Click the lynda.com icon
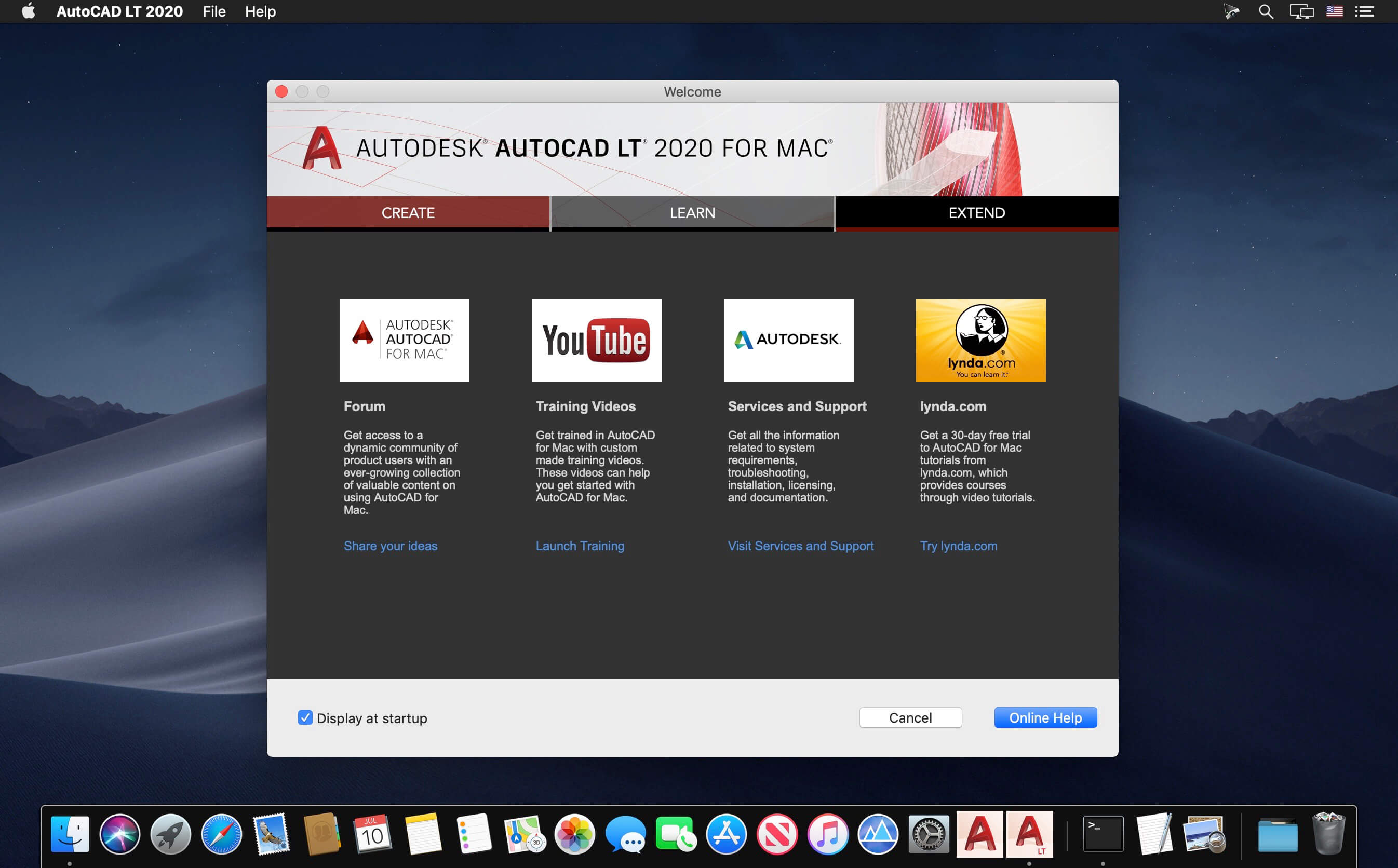The width and height of the screenshot is (1398, 868). click(980, 340)
